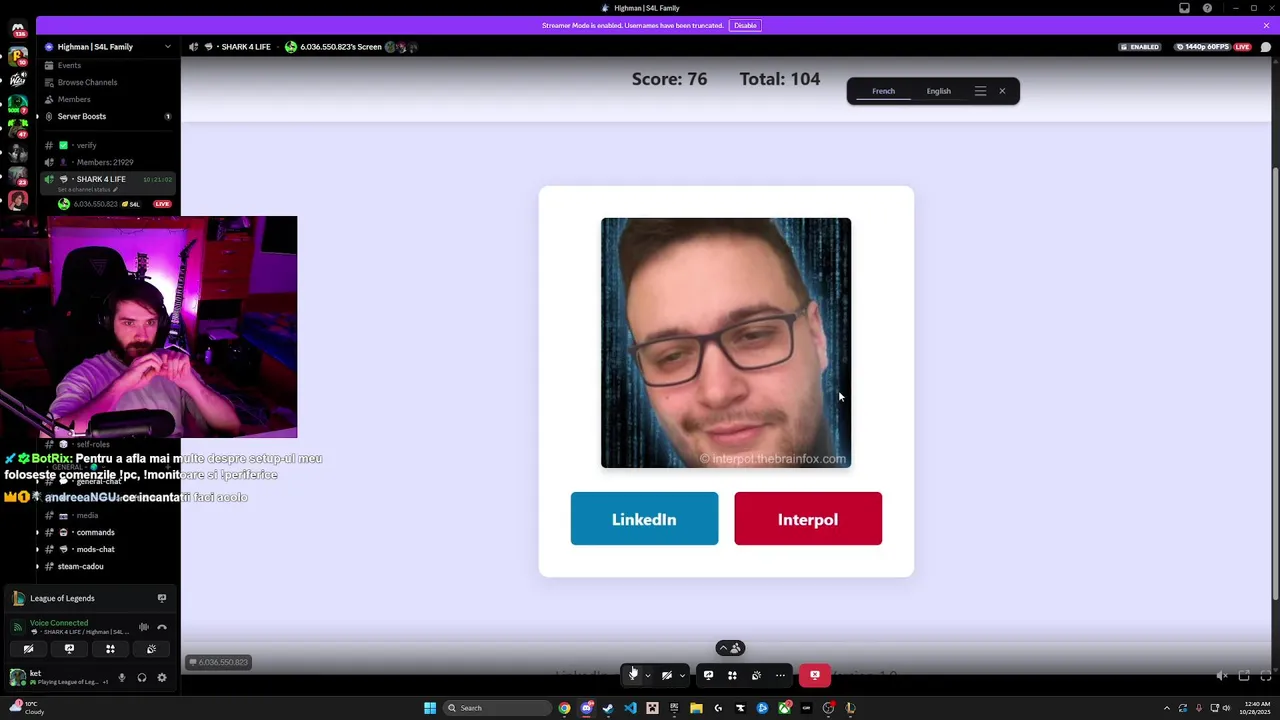Mute microphone in user panel
1280x720 pixels.
(122, 677)
